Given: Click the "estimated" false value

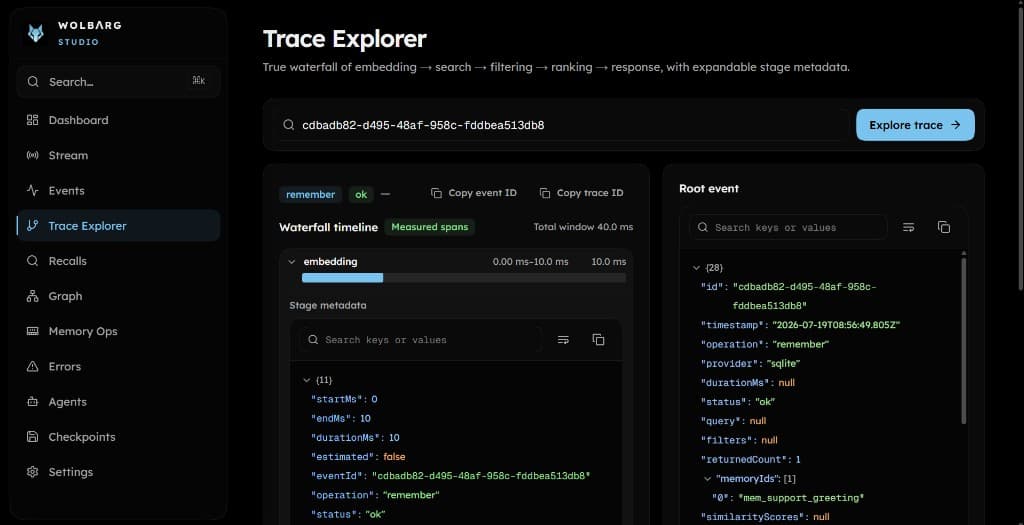Looking at the screenshot, I should (394, 457).
